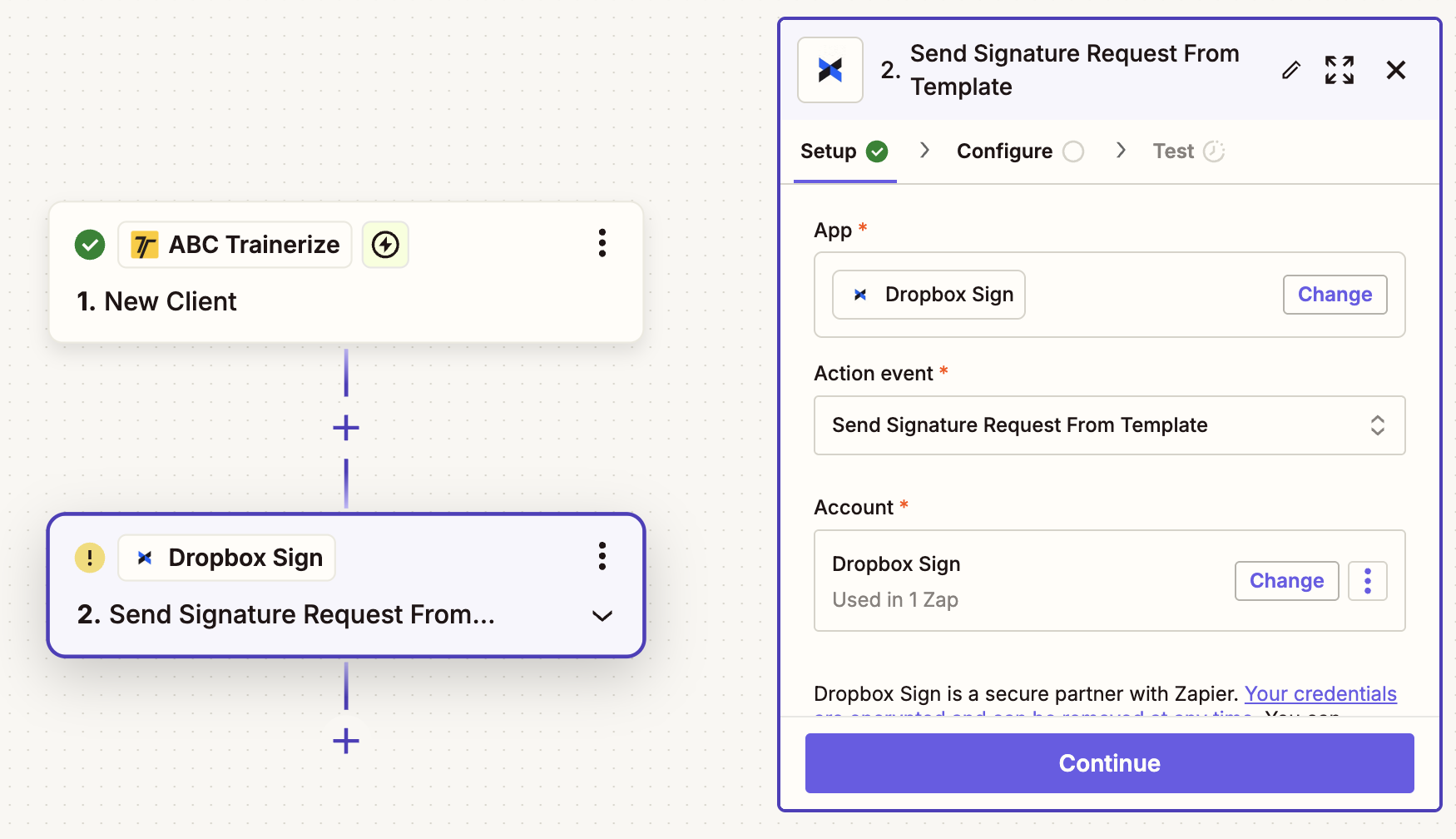Rename step with the pencil edit icon

[x=1291, y=70]
